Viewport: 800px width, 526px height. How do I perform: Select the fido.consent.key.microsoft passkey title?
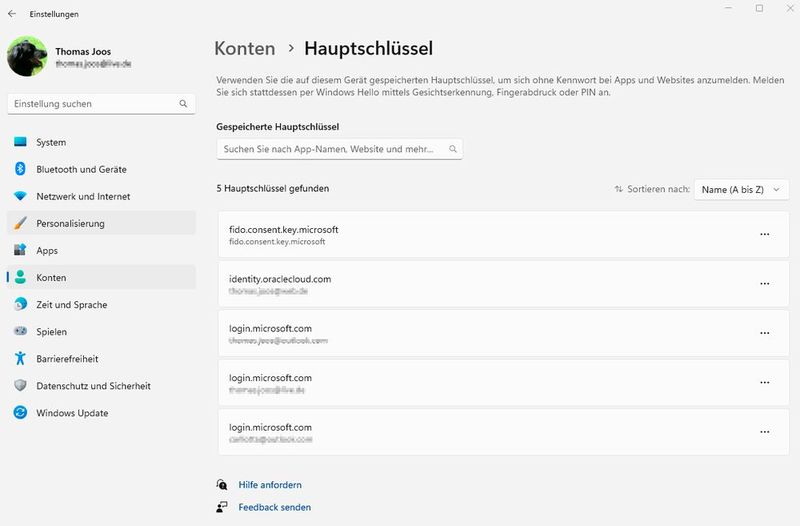click(284, 230)
